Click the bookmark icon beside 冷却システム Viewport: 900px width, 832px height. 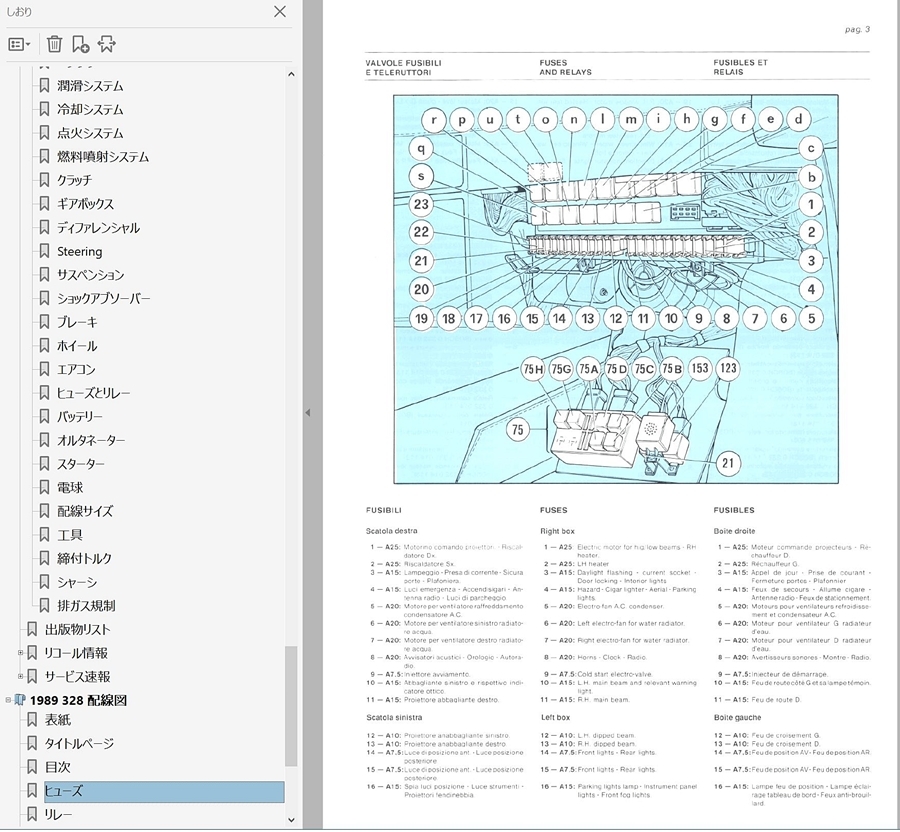pyautogui.click(x=44, y=110)
